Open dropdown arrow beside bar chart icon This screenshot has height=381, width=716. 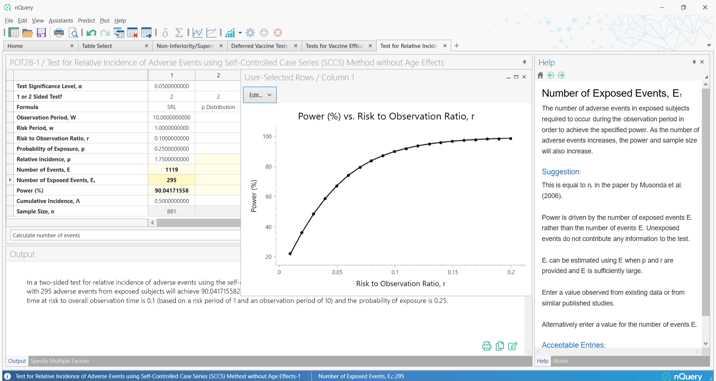pyautogui.click(x=240, y=32)
